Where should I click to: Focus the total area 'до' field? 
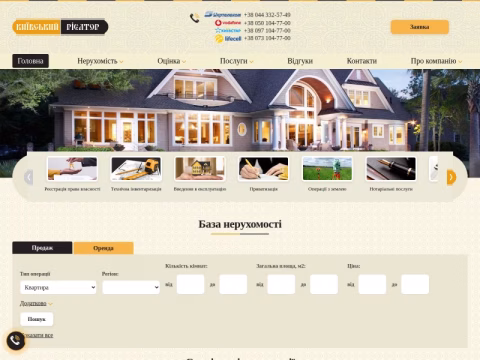point(324,284)
